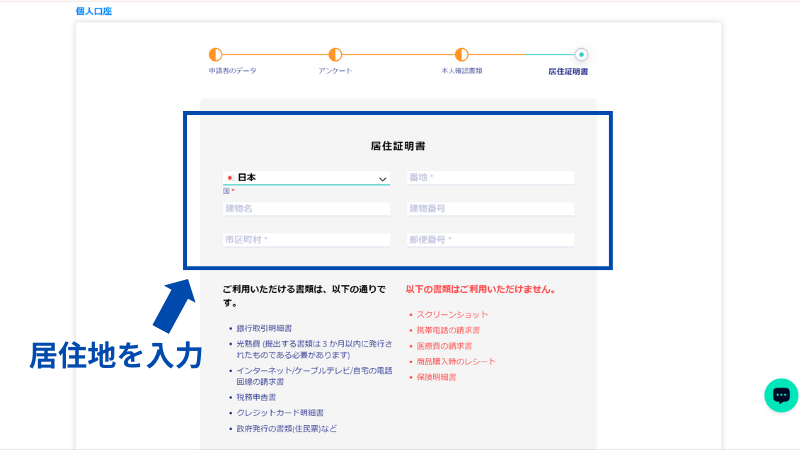Open the 個人口座 link at top
The image size is (800, 450).
click(x=94, y=11)
